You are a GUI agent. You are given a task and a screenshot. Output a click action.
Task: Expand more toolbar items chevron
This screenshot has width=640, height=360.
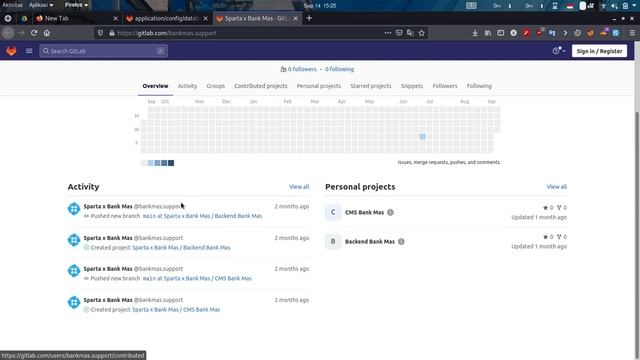(565, 33)
